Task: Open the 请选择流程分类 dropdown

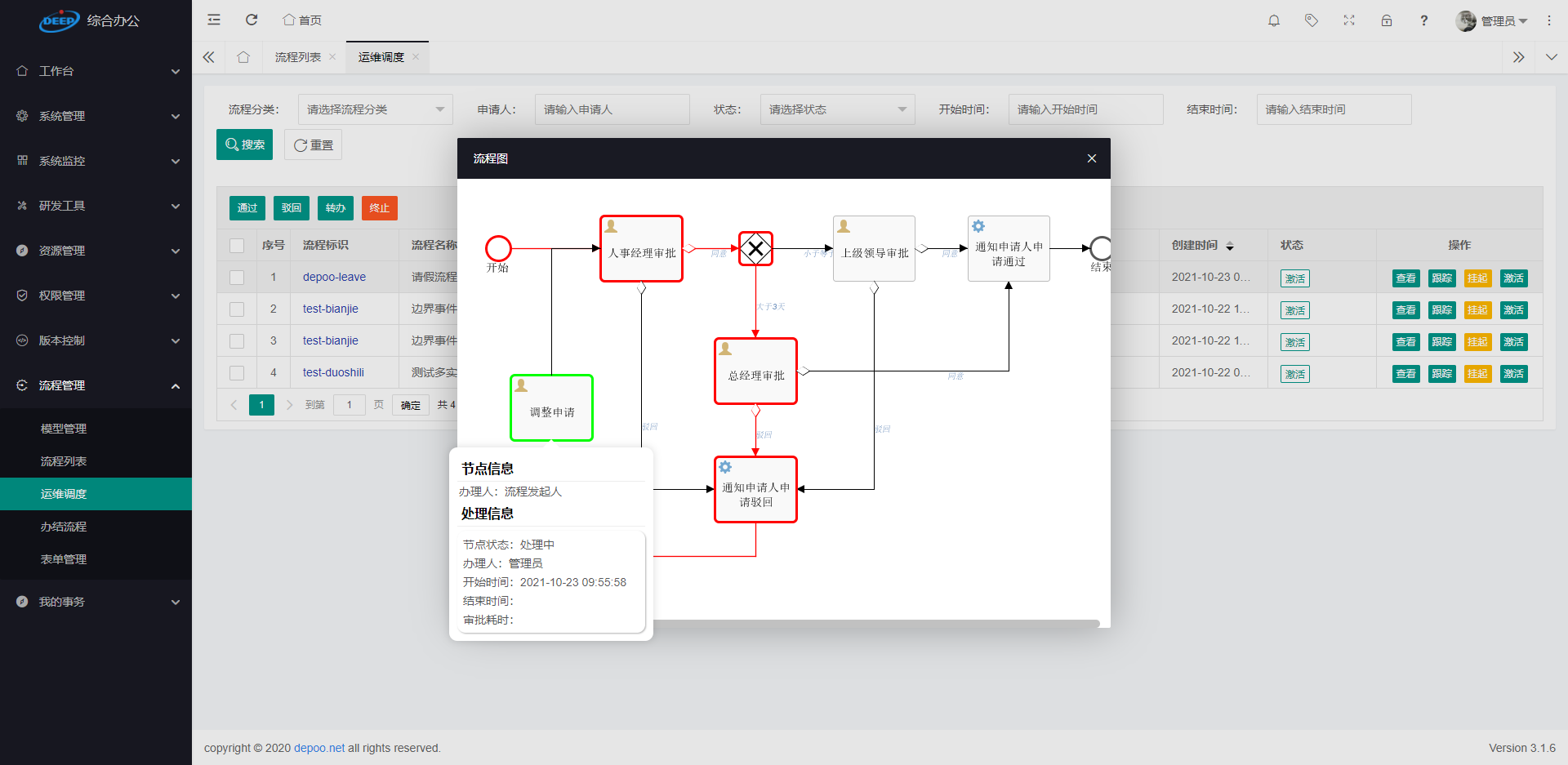Action: coord(375,109)
